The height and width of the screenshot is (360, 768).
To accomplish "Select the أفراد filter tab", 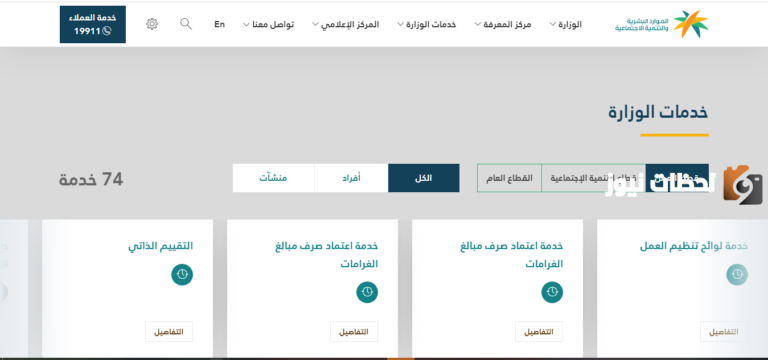I will tap(351, 178).
